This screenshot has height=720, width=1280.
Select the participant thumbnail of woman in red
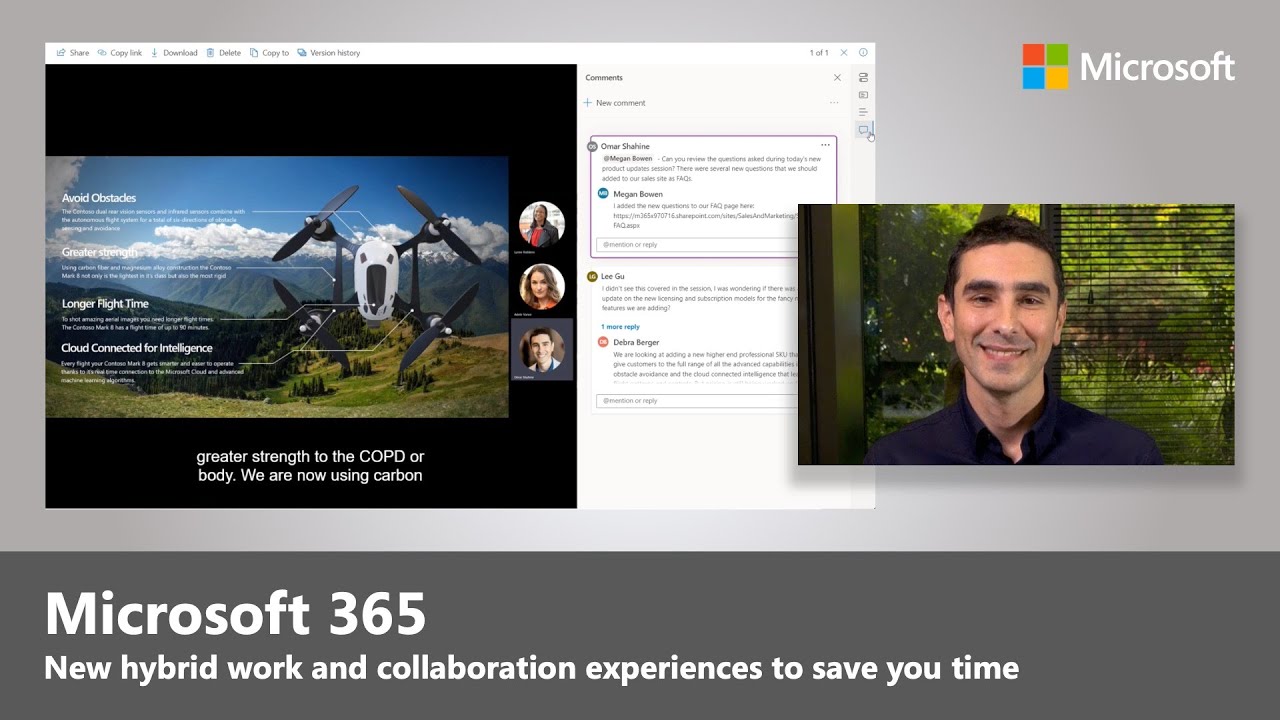(542, 225)
